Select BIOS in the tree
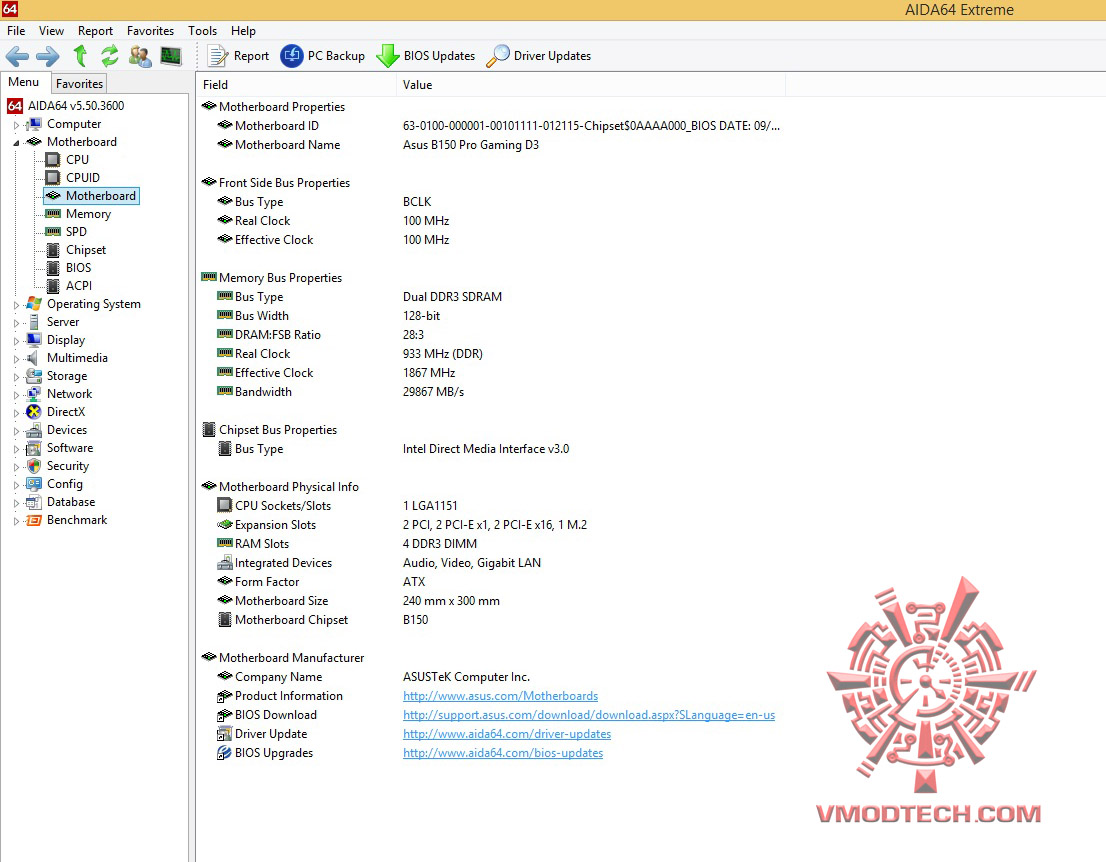 78,267
